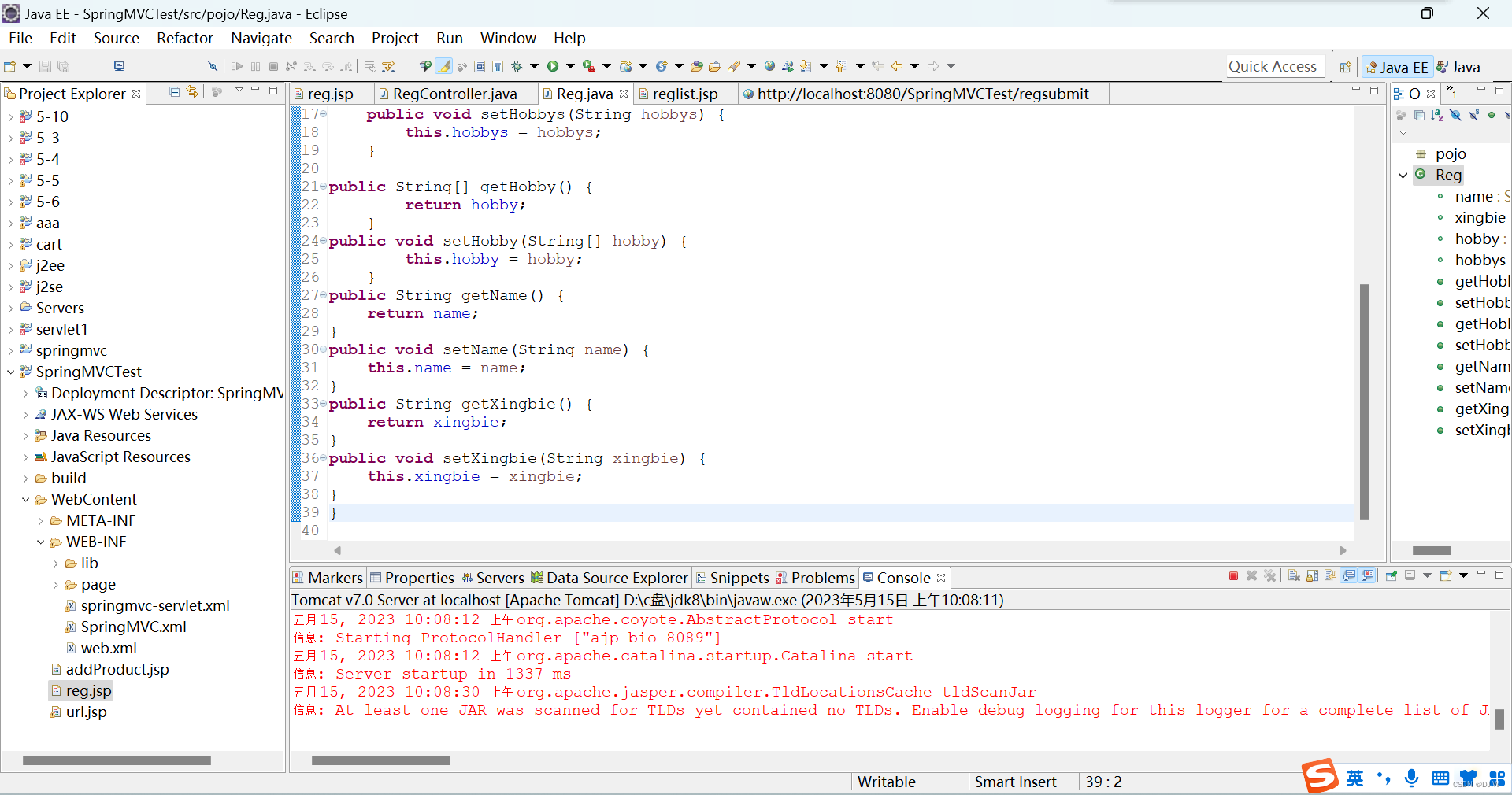Click the Back navigation arrow icon

point(897,67)
